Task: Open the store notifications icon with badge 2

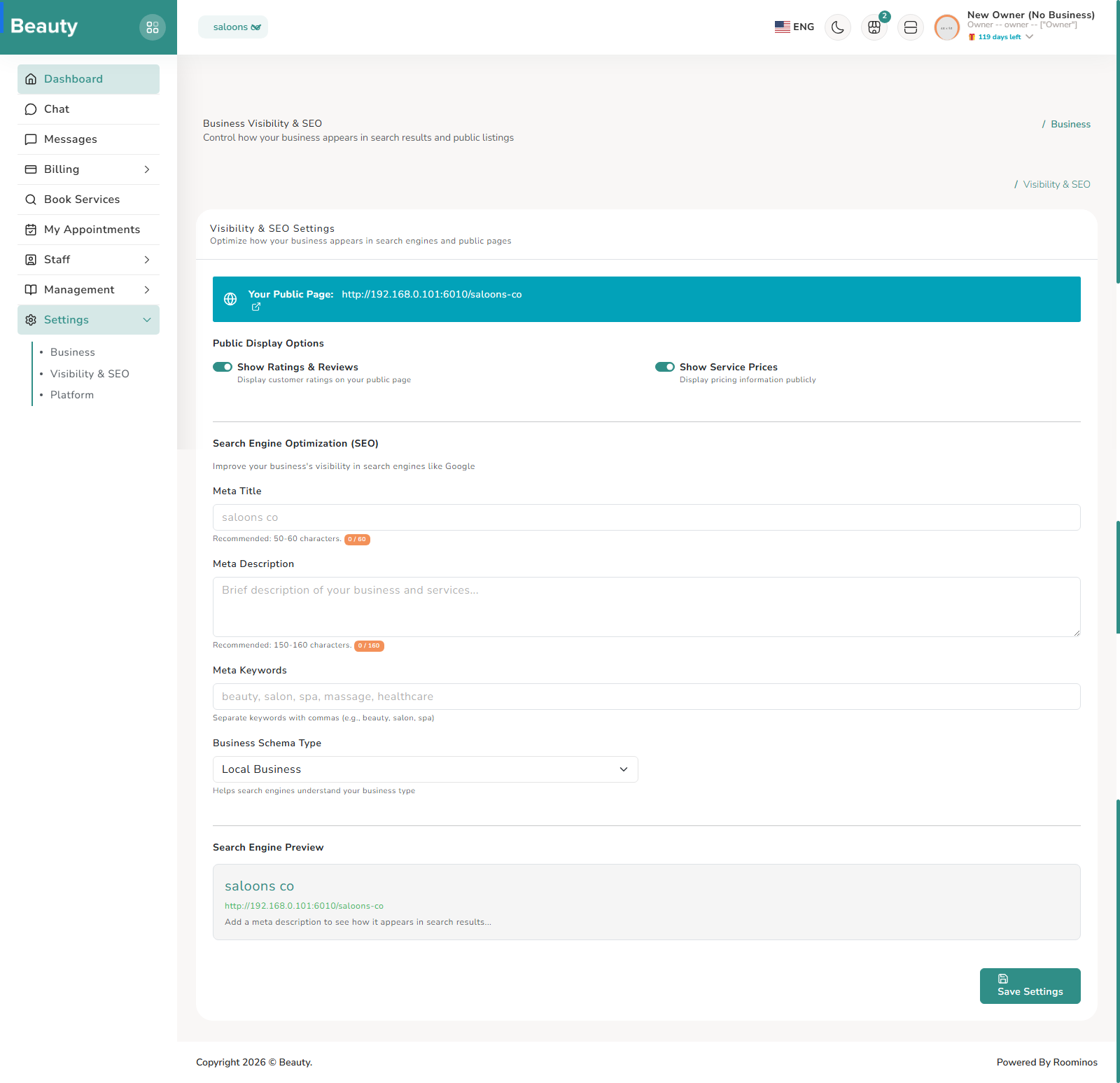Action: point(874,27)
